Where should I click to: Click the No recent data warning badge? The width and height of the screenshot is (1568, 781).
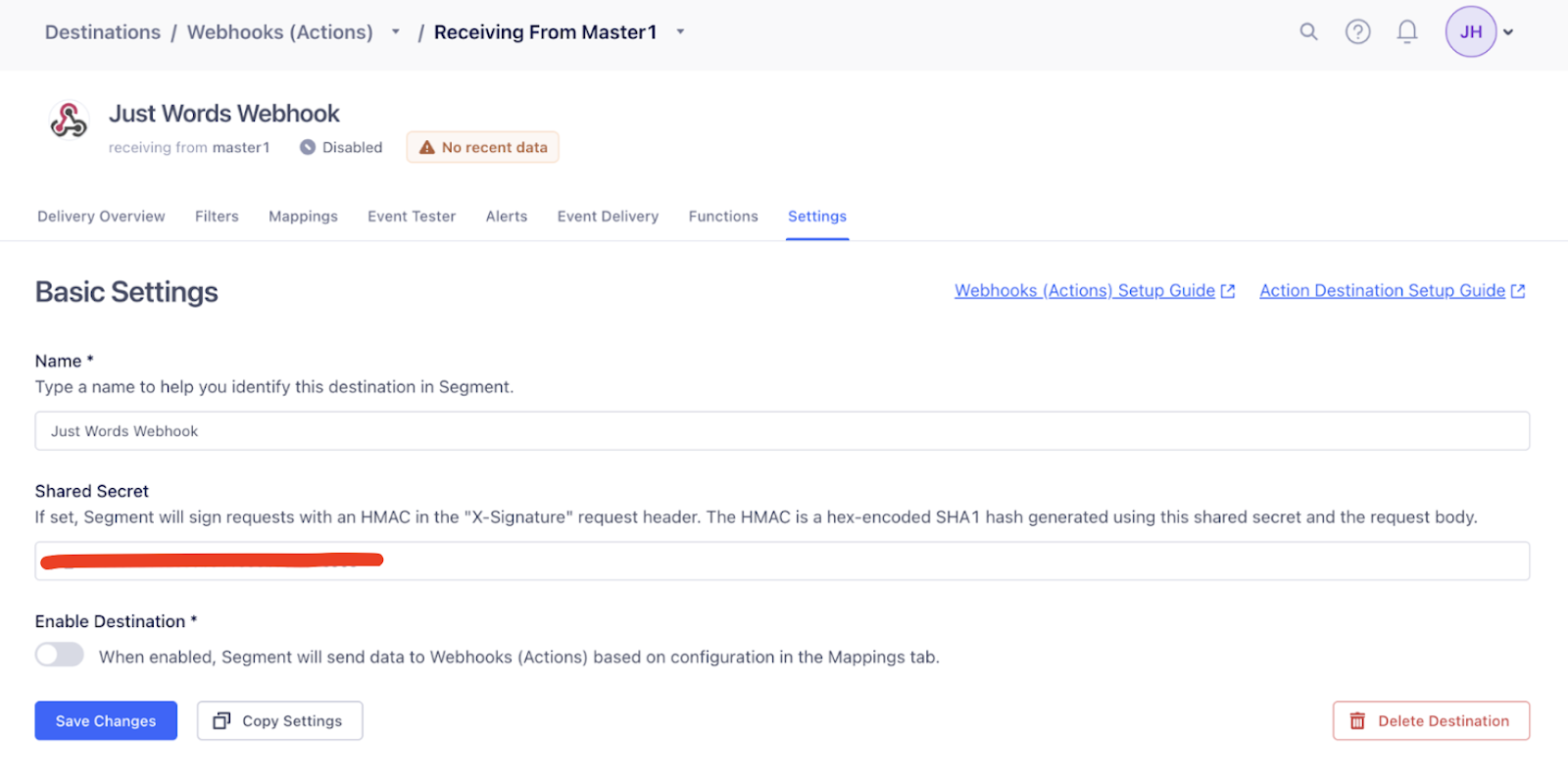click(x=482, y=147)
